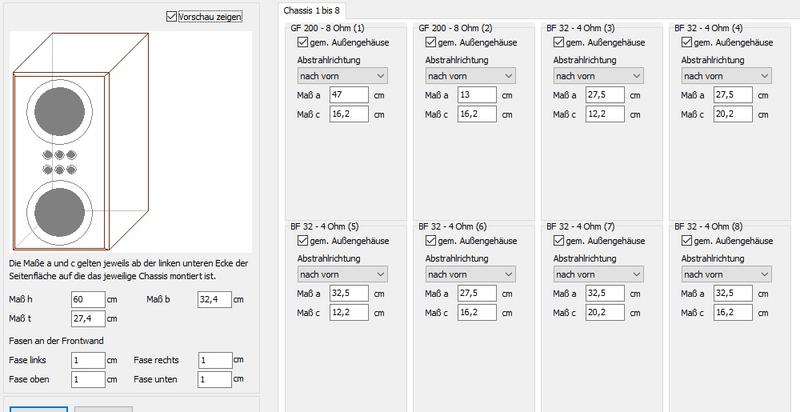Viewport: 800px width, 412px height.
Task: Uncheck gem. Außengehäuse for GF 200 chassis 1
Action: [x=304, y=43]
